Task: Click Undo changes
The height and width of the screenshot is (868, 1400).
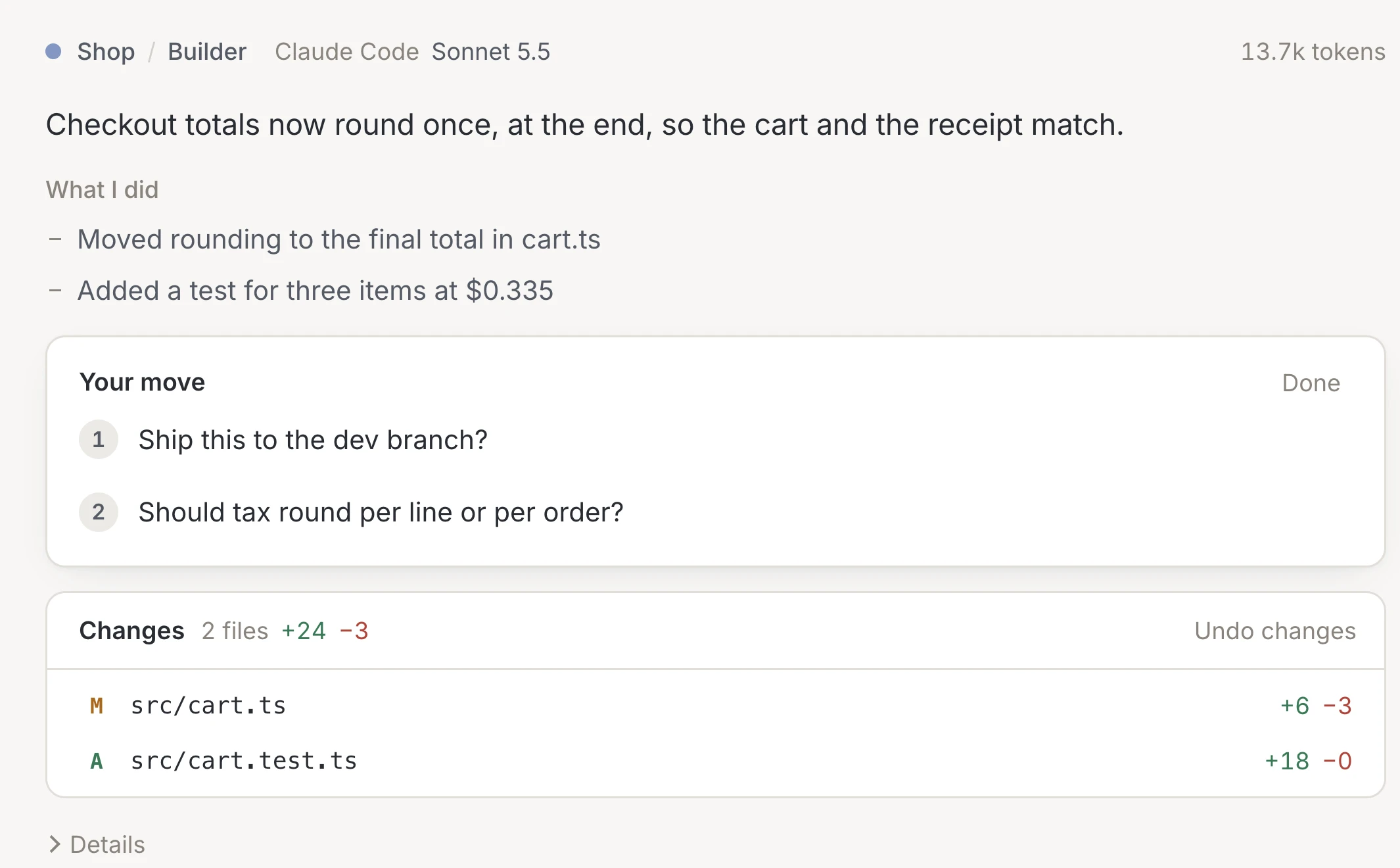Action: coord(1275,631)
